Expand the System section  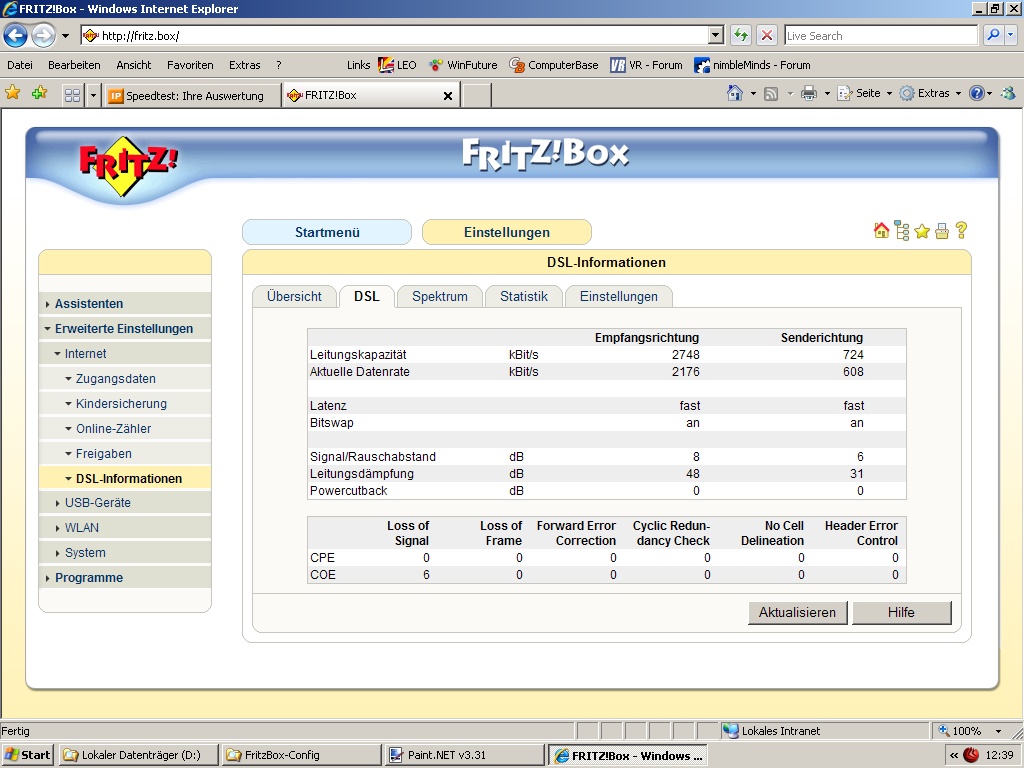tap(85, 552)
